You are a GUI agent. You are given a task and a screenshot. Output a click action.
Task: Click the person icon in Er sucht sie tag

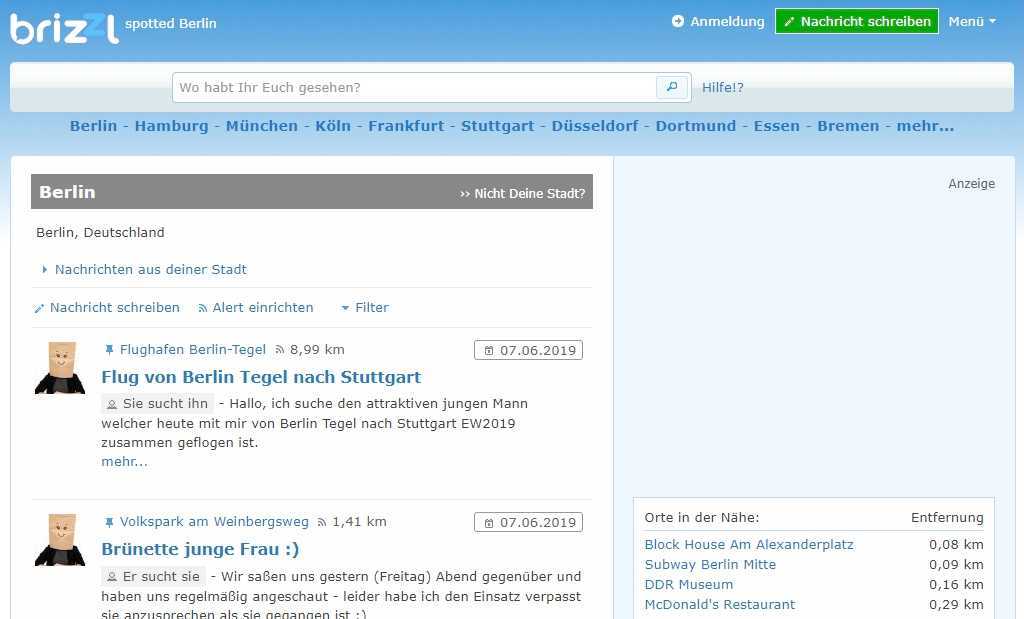click(x=112, y=577)
